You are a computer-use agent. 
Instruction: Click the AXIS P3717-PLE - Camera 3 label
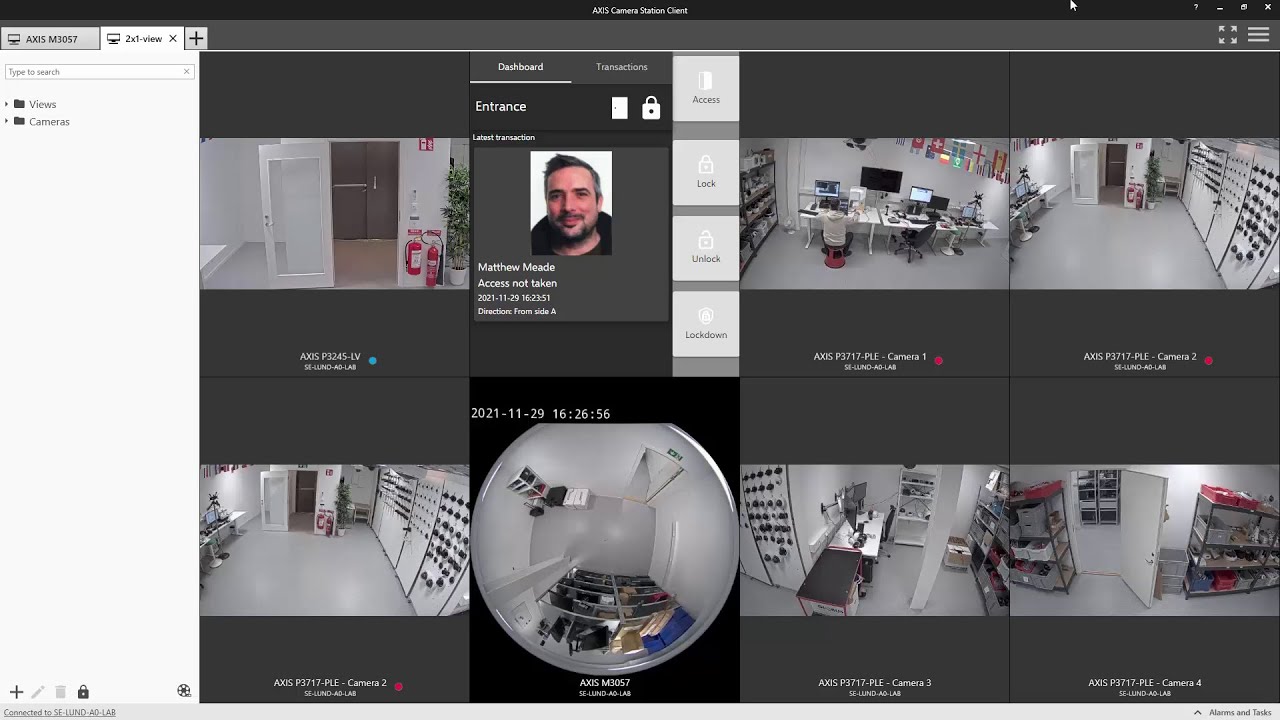[874, 683]
